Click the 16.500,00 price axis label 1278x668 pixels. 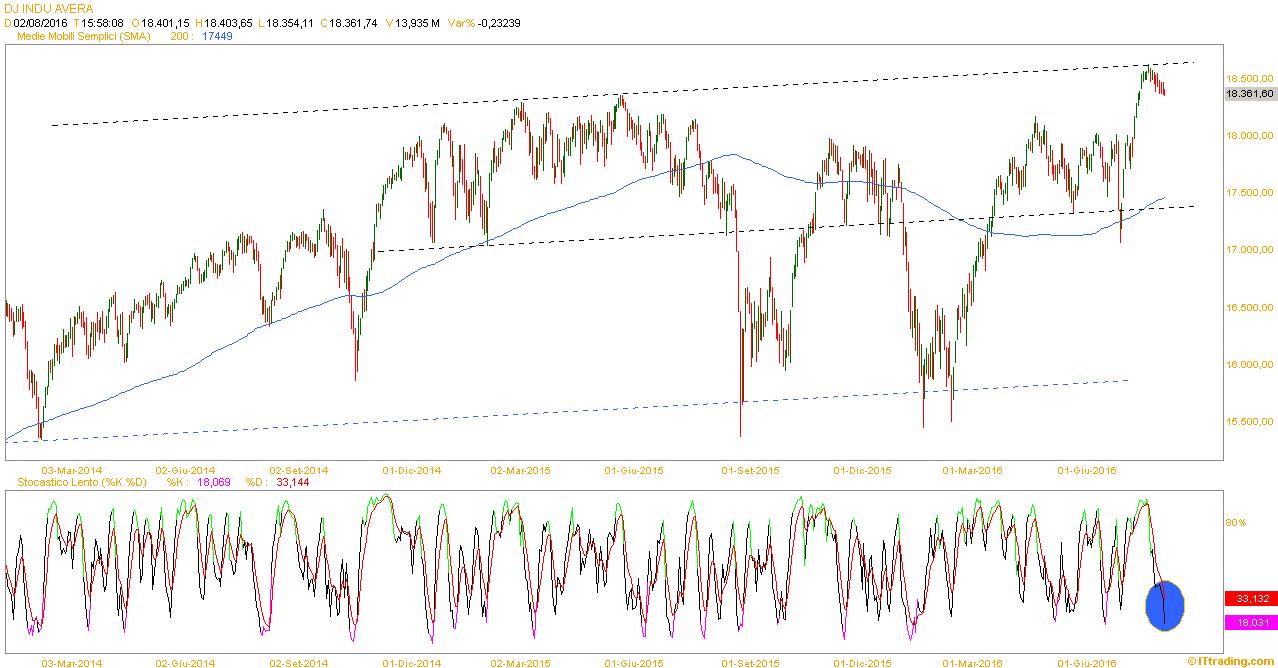click(1250, 308)
